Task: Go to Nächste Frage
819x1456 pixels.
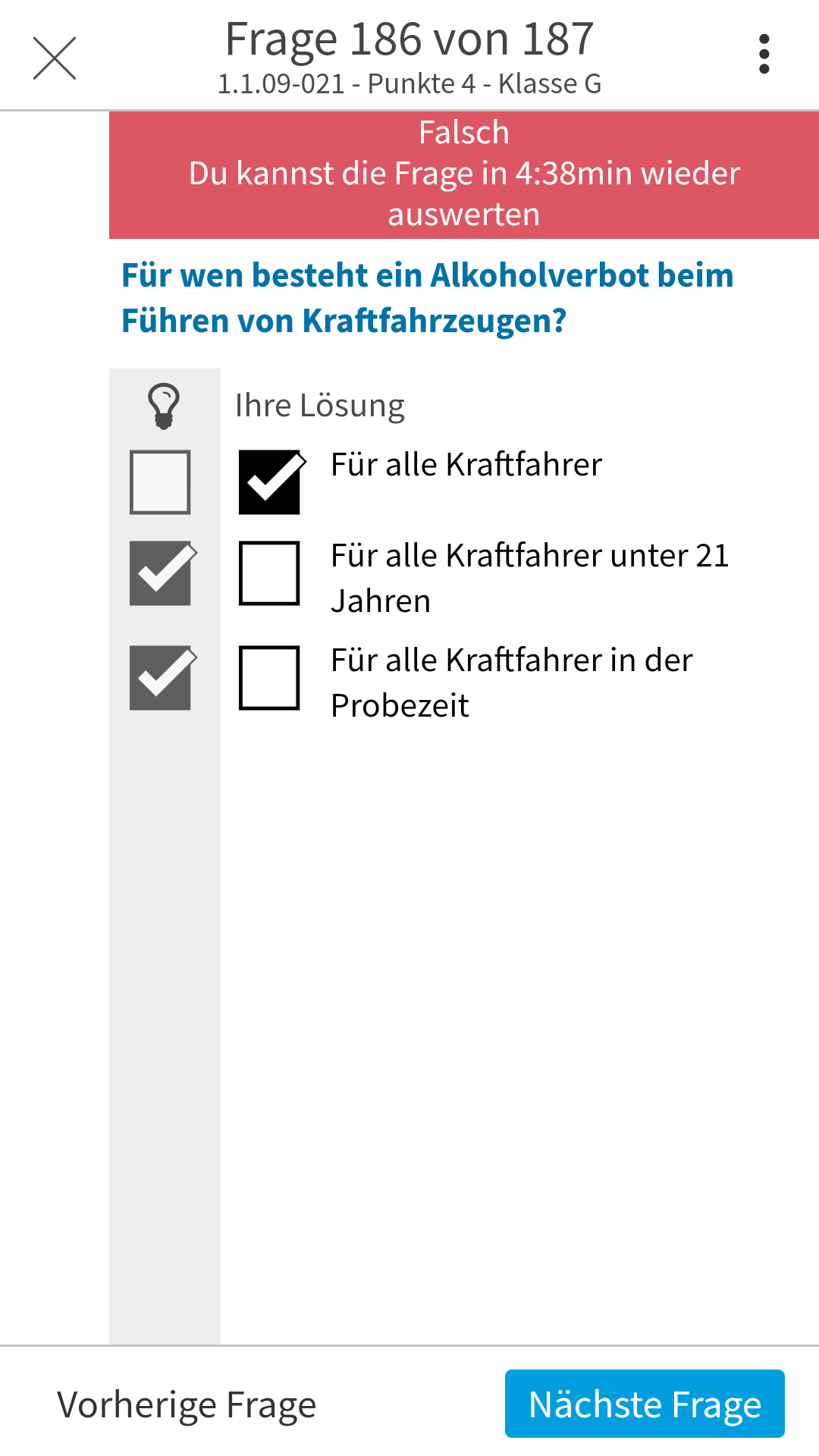Action: point(645,1404)
